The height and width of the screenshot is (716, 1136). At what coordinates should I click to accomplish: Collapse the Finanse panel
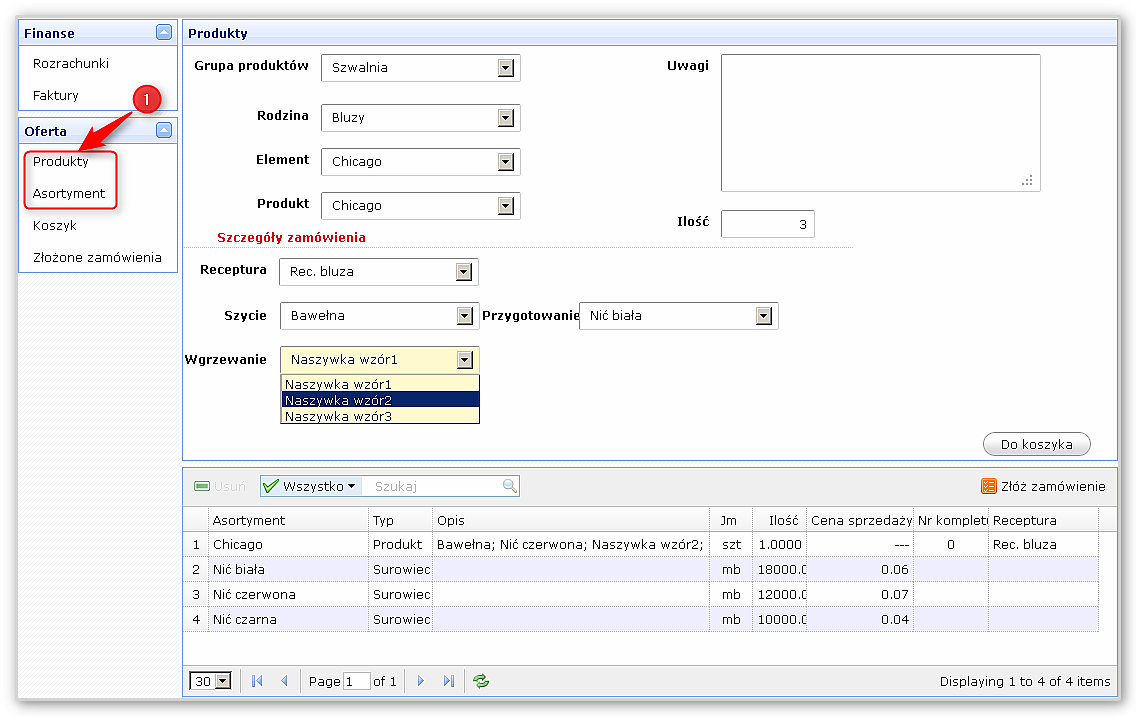[164, 33]
